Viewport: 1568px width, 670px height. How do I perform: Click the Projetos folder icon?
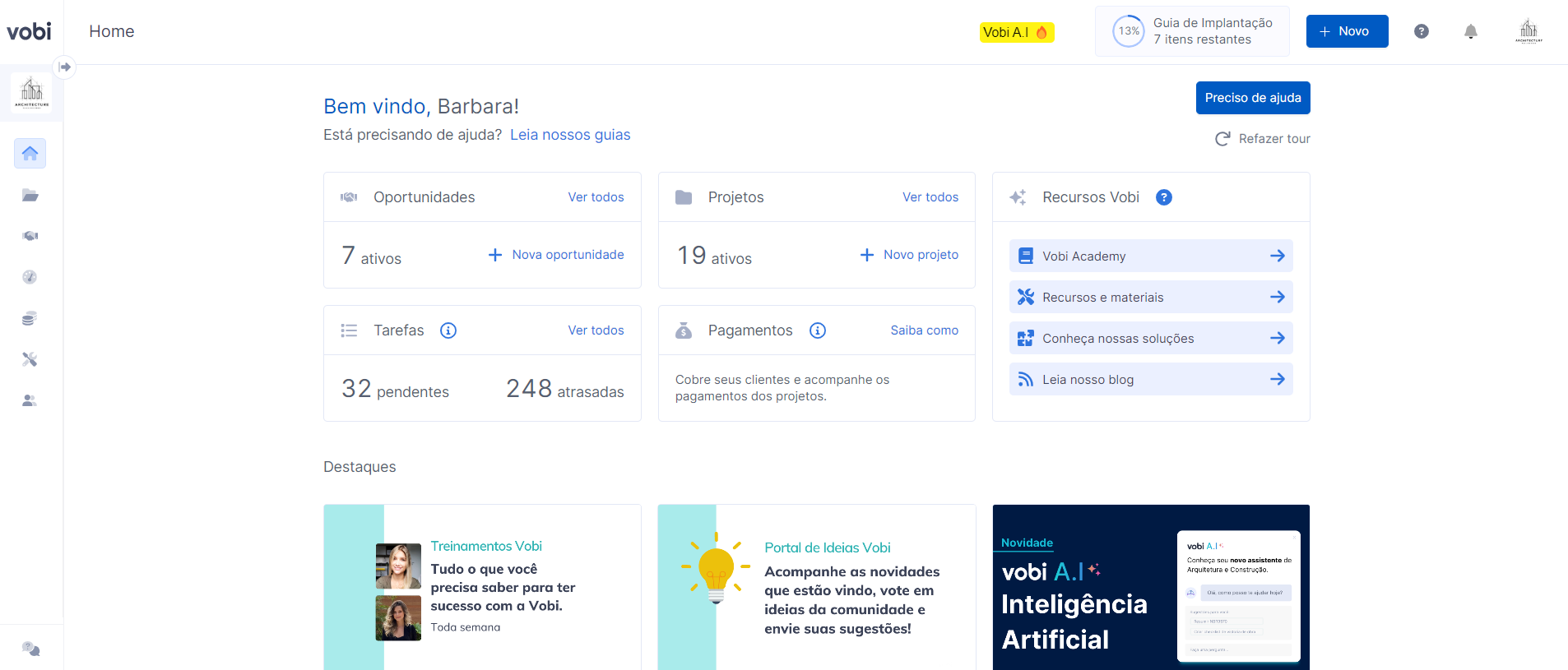point(684,197)
